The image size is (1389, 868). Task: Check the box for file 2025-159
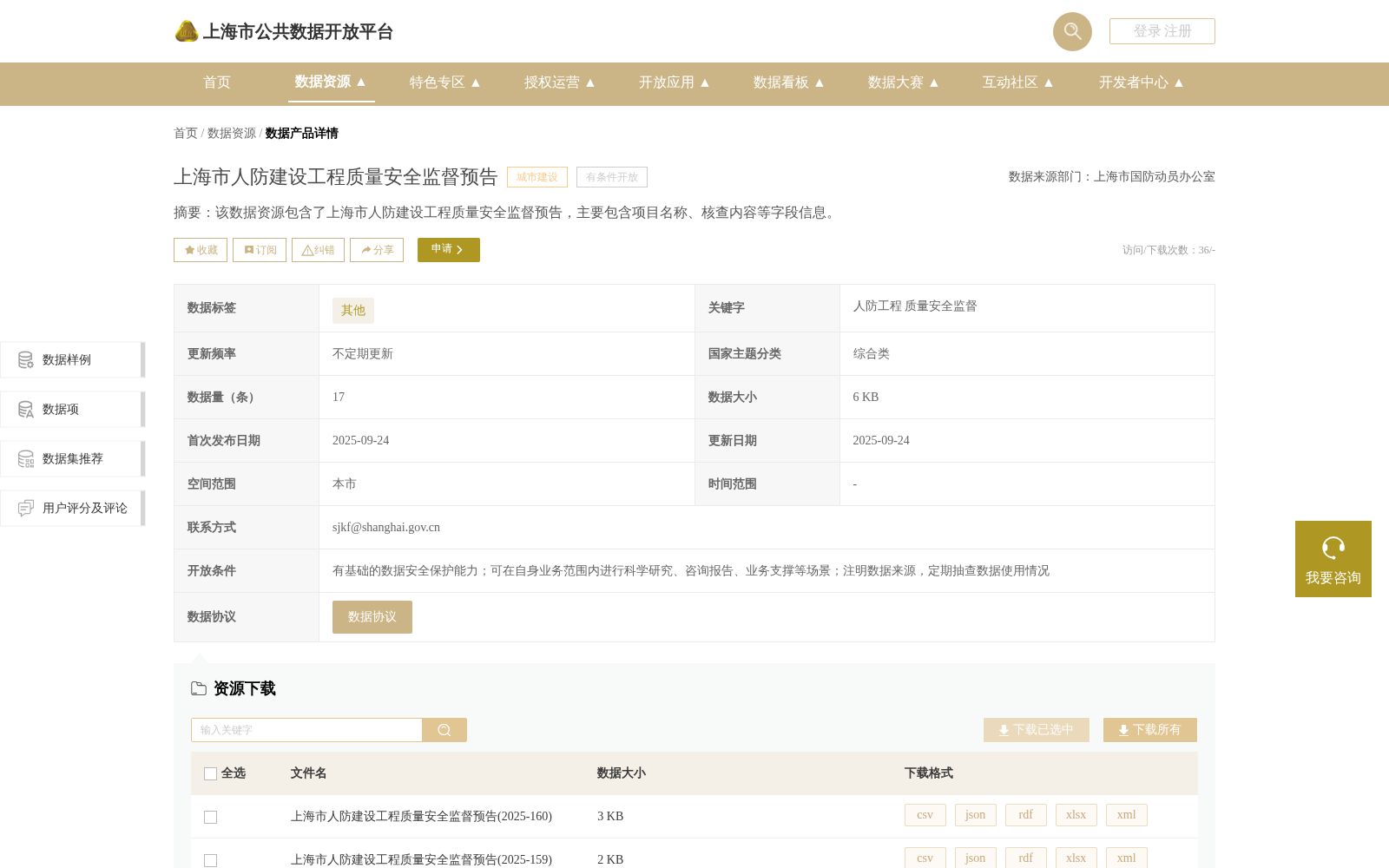click(210, 860)
